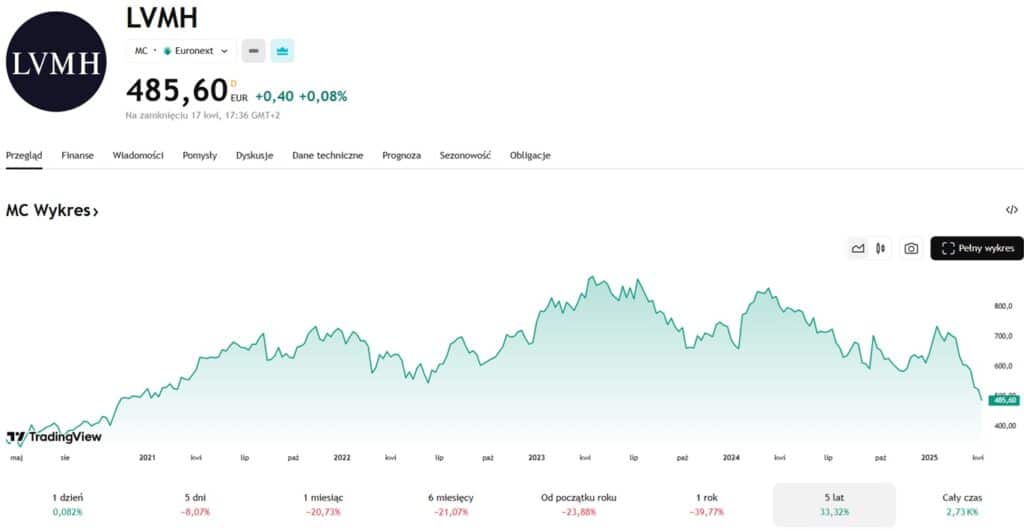Expand the MC Wykres chart section
The height and width of the screenshot is (531, 1024).
[52, 211]
